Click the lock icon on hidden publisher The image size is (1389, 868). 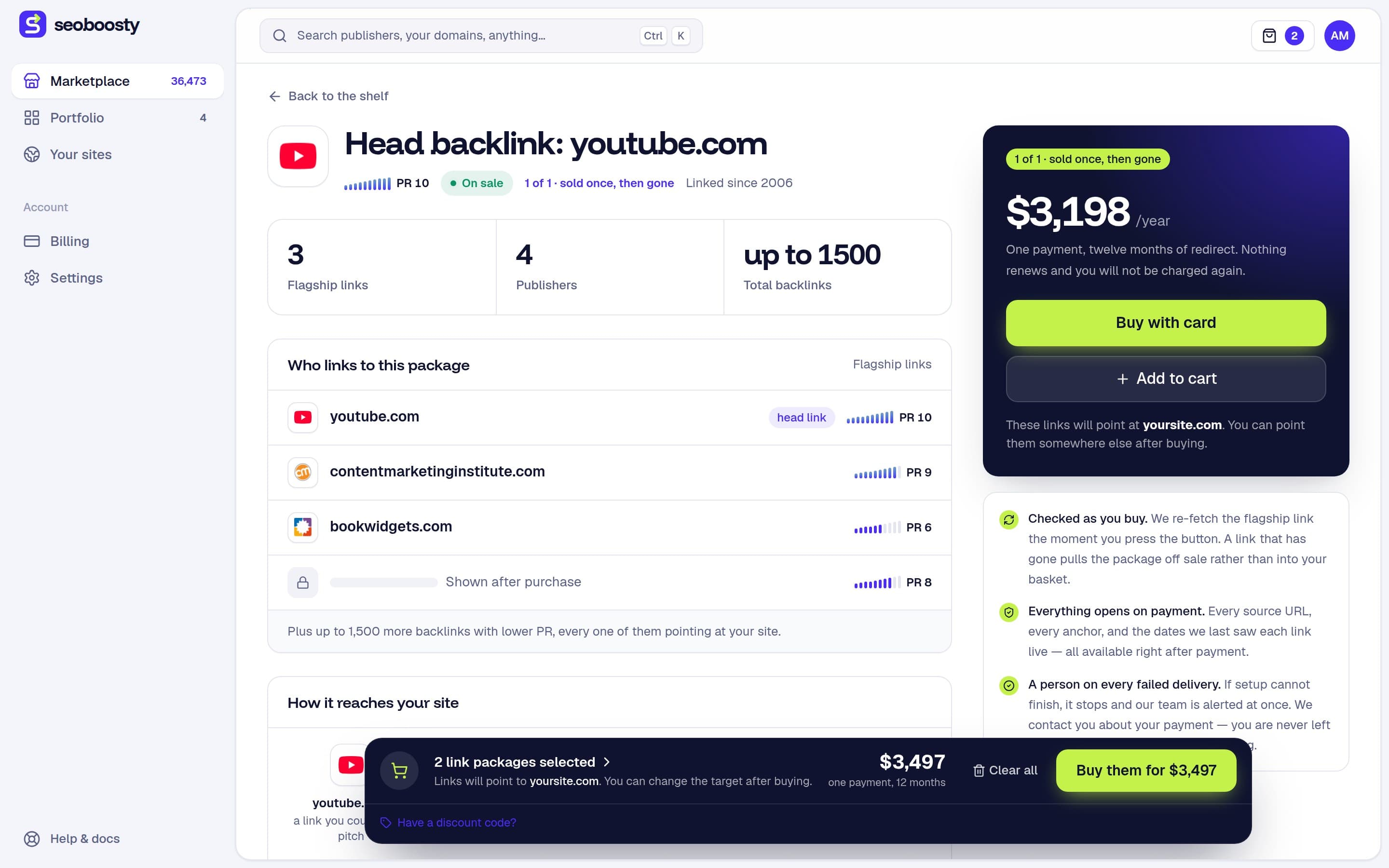click(x=302, y=583)
